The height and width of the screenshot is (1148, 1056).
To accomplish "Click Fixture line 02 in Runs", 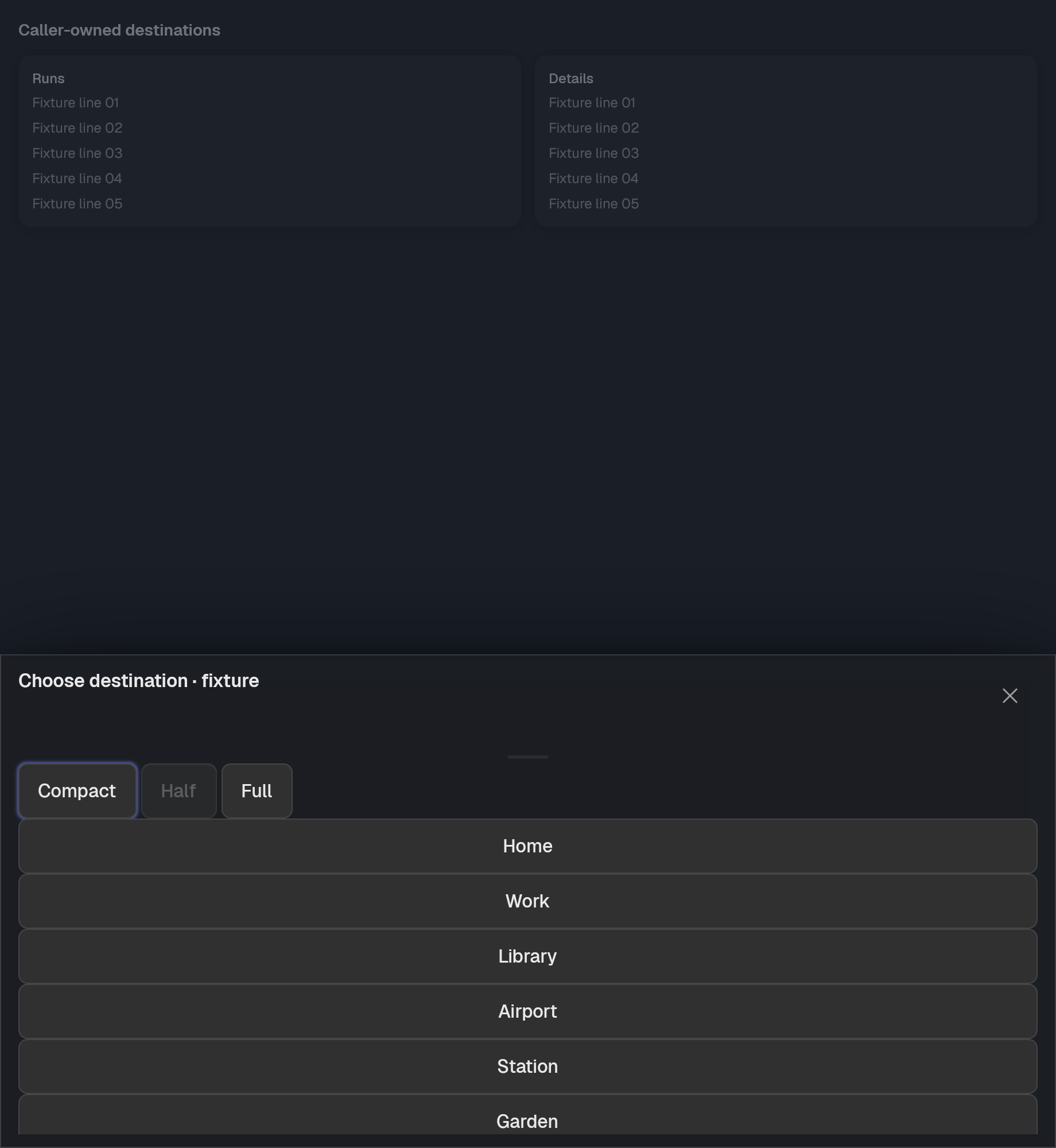I will pos(77,128).
